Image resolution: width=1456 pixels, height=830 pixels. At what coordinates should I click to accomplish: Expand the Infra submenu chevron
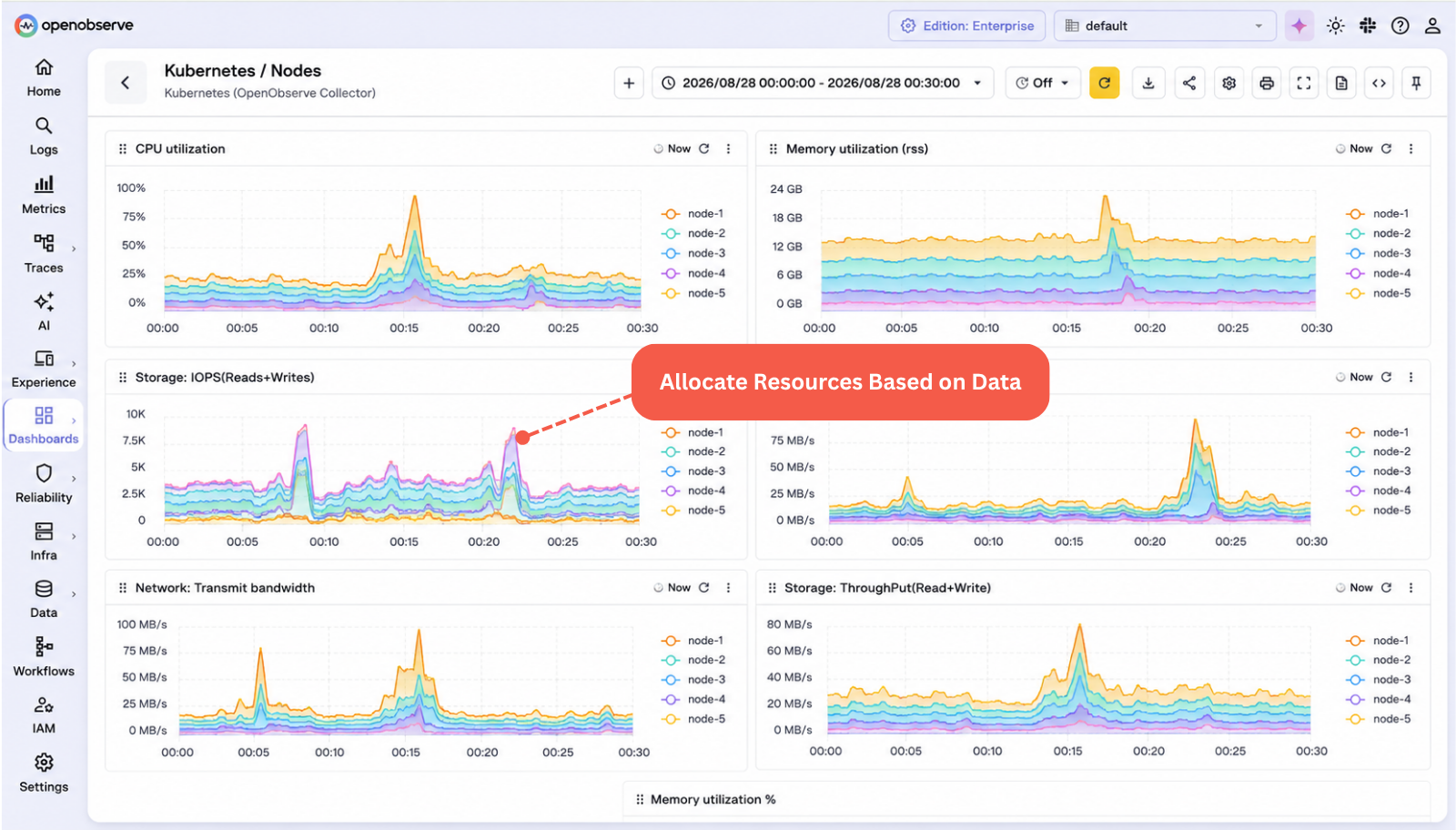[74, 536]
